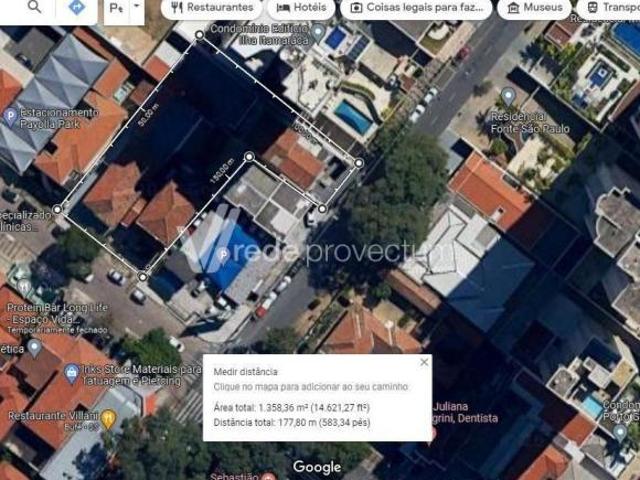Click the Estacionamento Pavolla Park parking pin
Screen dimensions: 640x480
[x=10, y=117]
